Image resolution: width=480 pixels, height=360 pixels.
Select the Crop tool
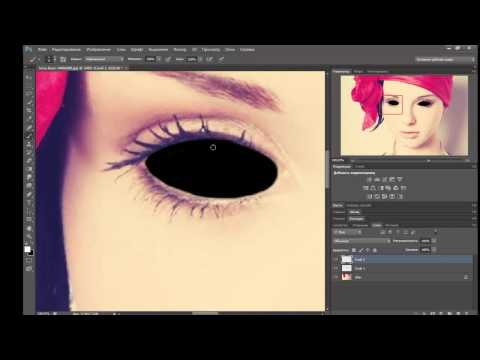pyautogui.click(x=29, y=111)
